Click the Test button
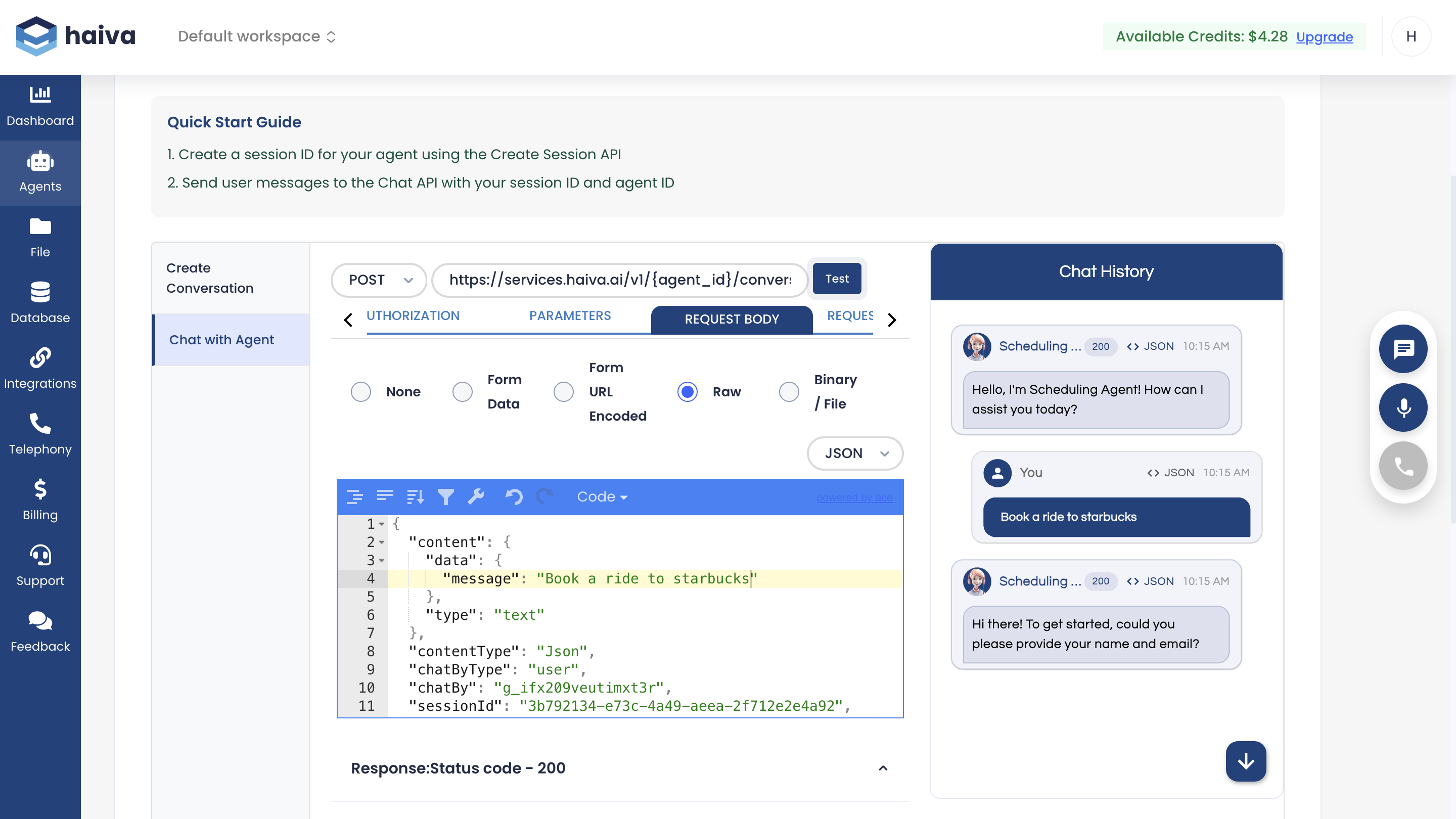 point(837,279)
